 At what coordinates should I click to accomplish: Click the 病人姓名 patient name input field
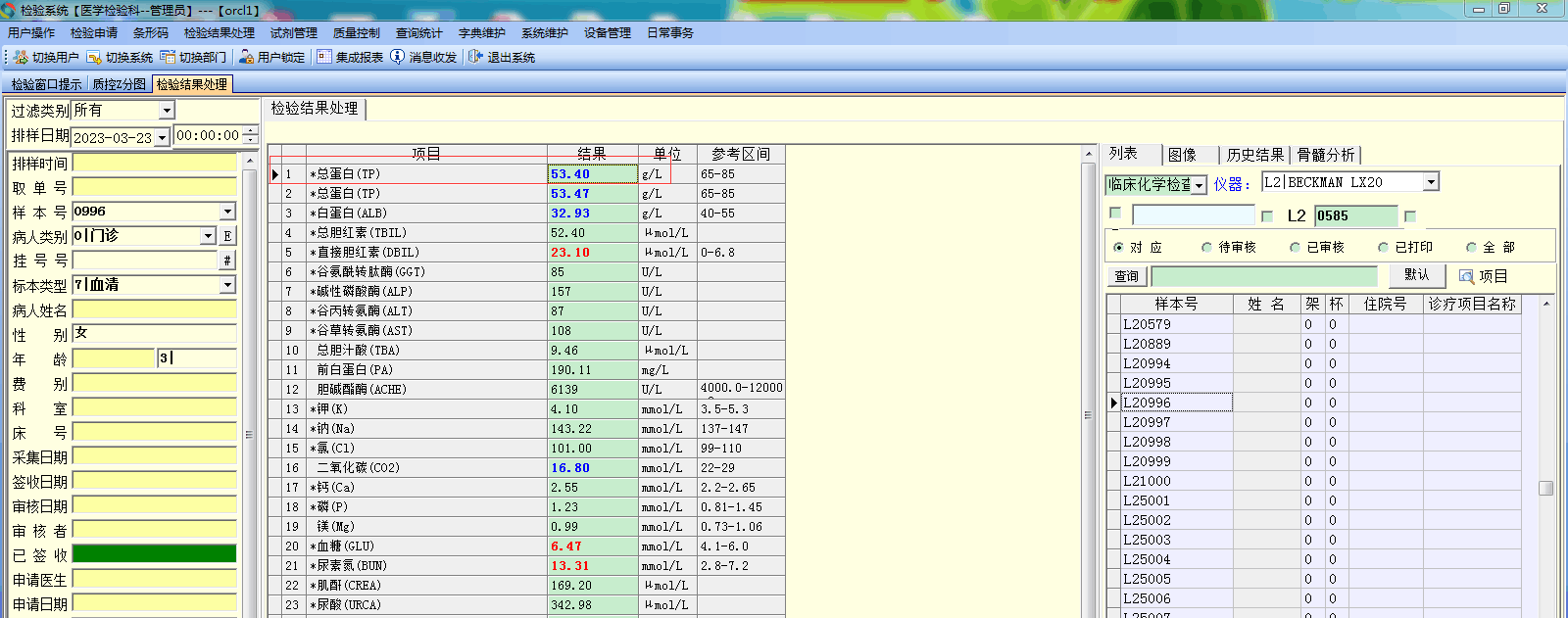(x=154, y=309)
